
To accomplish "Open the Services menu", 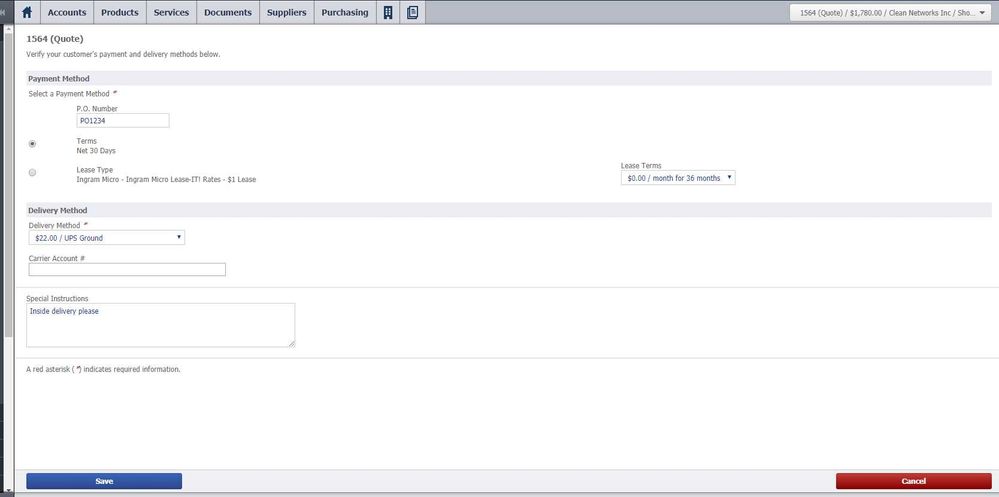I will tap(171, 12).
